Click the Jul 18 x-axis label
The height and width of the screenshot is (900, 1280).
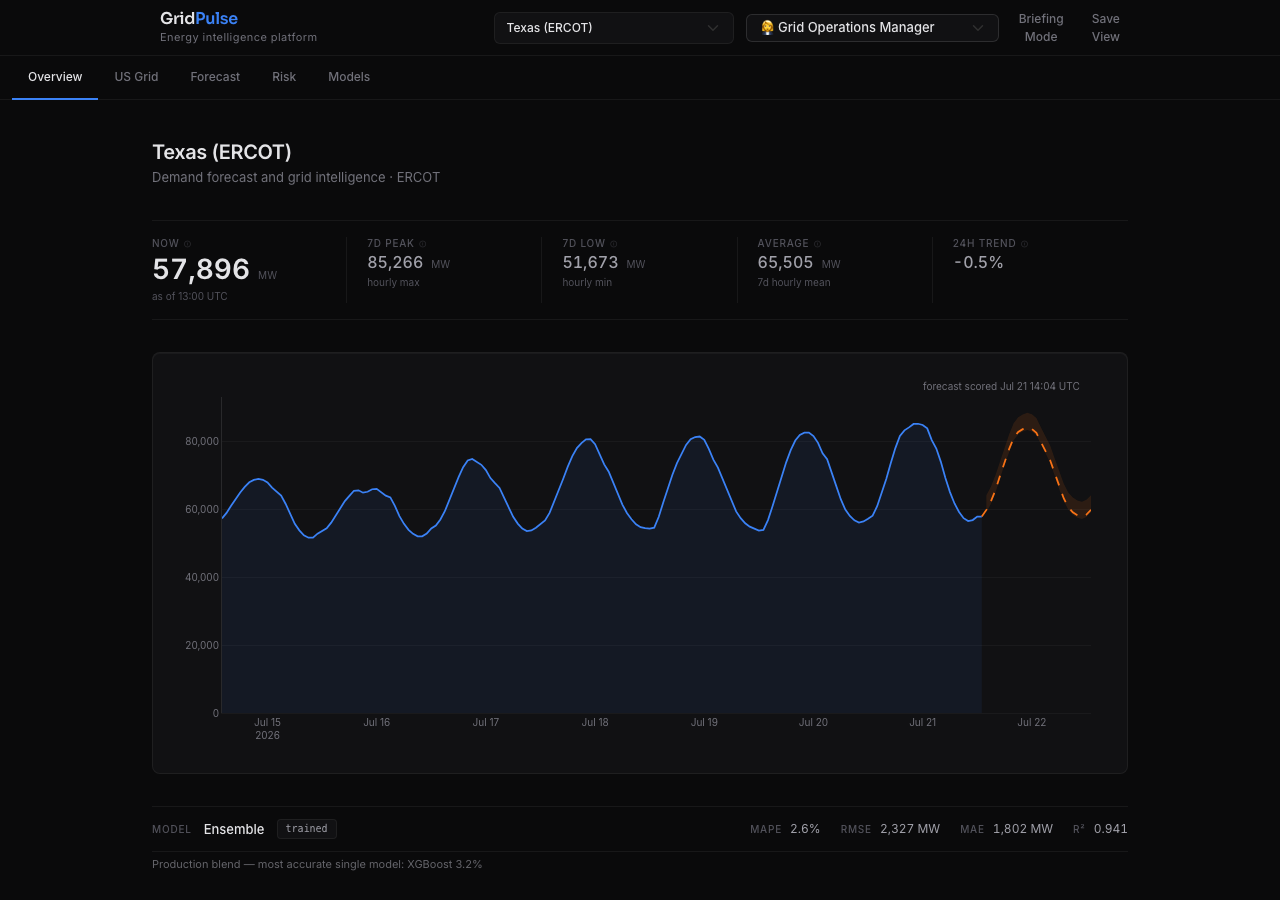[x=595, y=722]
